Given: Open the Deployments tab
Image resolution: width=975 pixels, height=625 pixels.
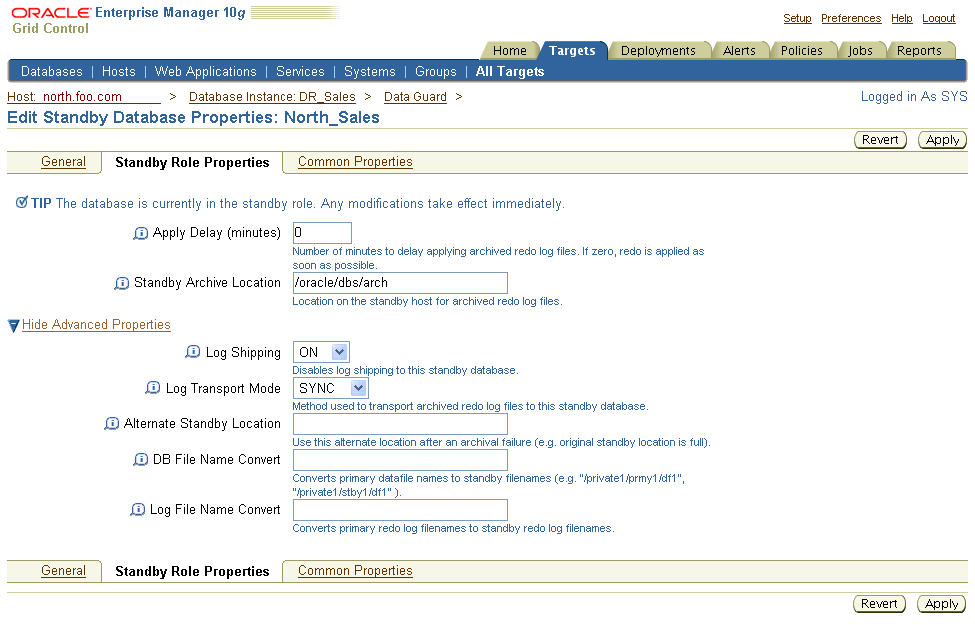Looking at the screenshot, I should pyautogui.click(x=660, y=49).
